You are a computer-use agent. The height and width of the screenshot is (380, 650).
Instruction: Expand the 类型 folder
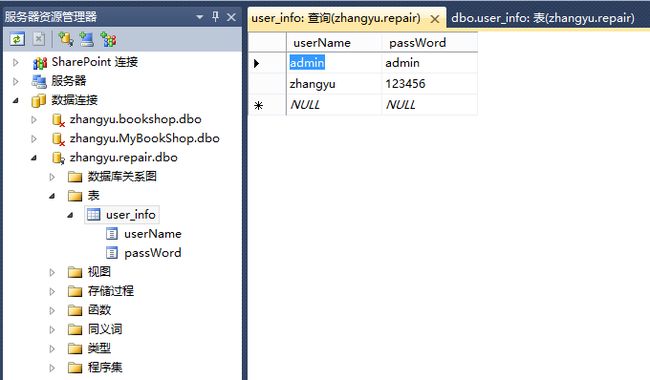coord(52,349)
